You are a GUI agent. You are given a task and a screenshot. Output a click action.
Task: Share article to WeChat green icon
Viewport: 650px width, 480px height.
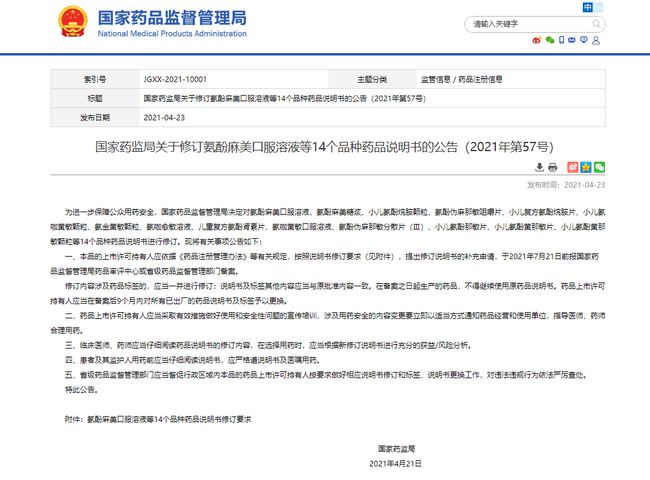click(x=599, y=167)
